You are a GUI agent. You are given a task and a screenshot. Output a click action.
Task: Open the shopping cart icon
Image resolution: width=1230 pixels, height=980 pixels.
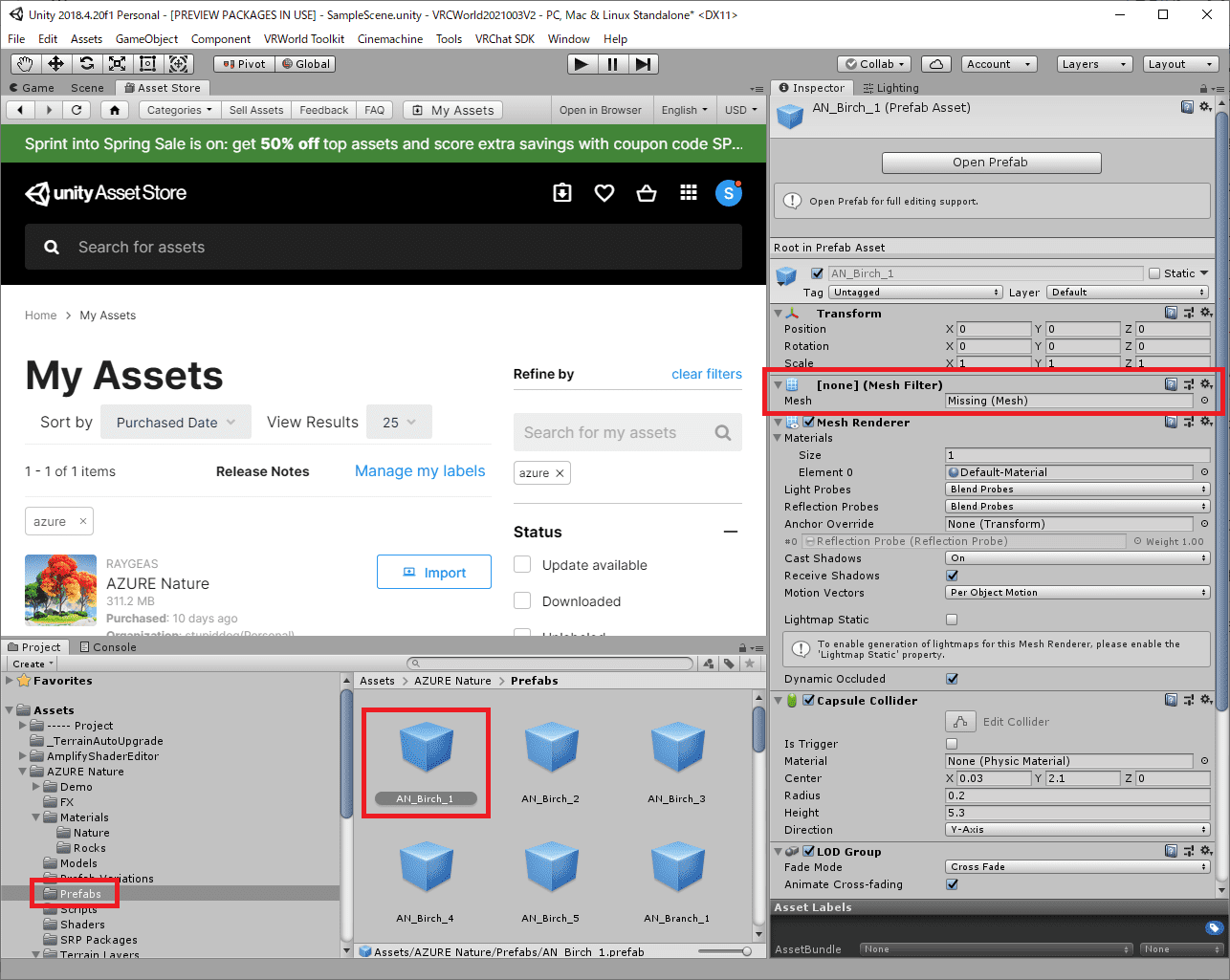pos(647,193)
